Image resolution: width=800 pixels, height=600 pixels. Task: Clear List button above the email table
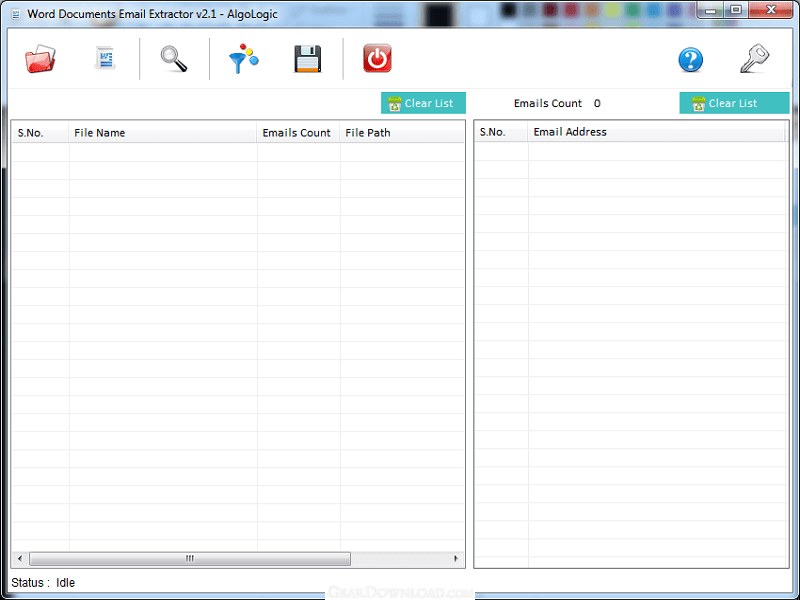734,103
